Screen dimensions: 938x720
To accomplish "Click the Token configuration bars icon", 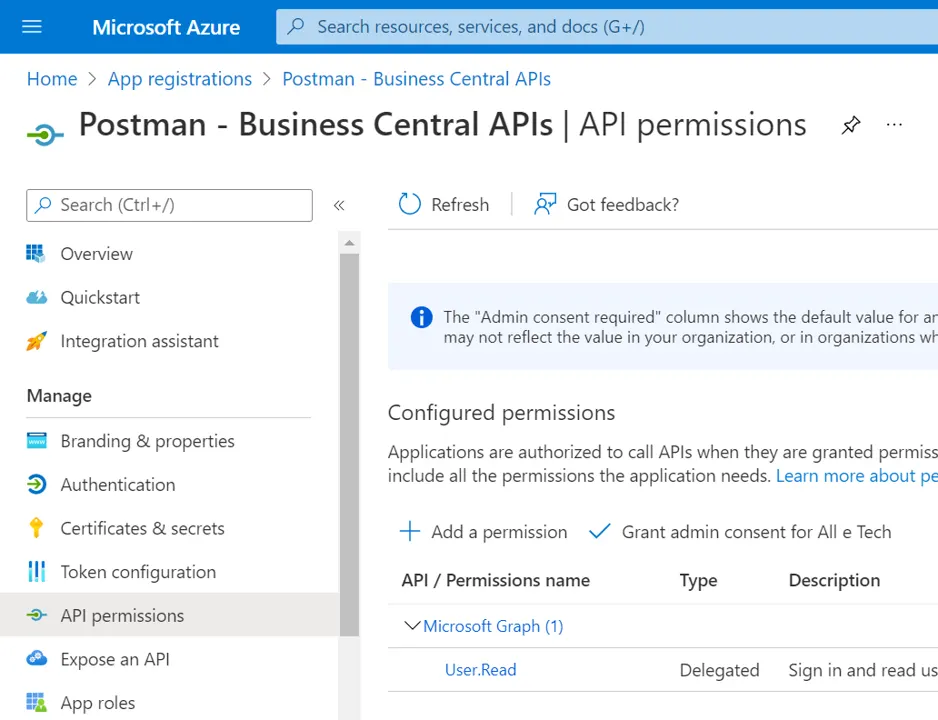I will pyautogui.click(x=36, y=572).
